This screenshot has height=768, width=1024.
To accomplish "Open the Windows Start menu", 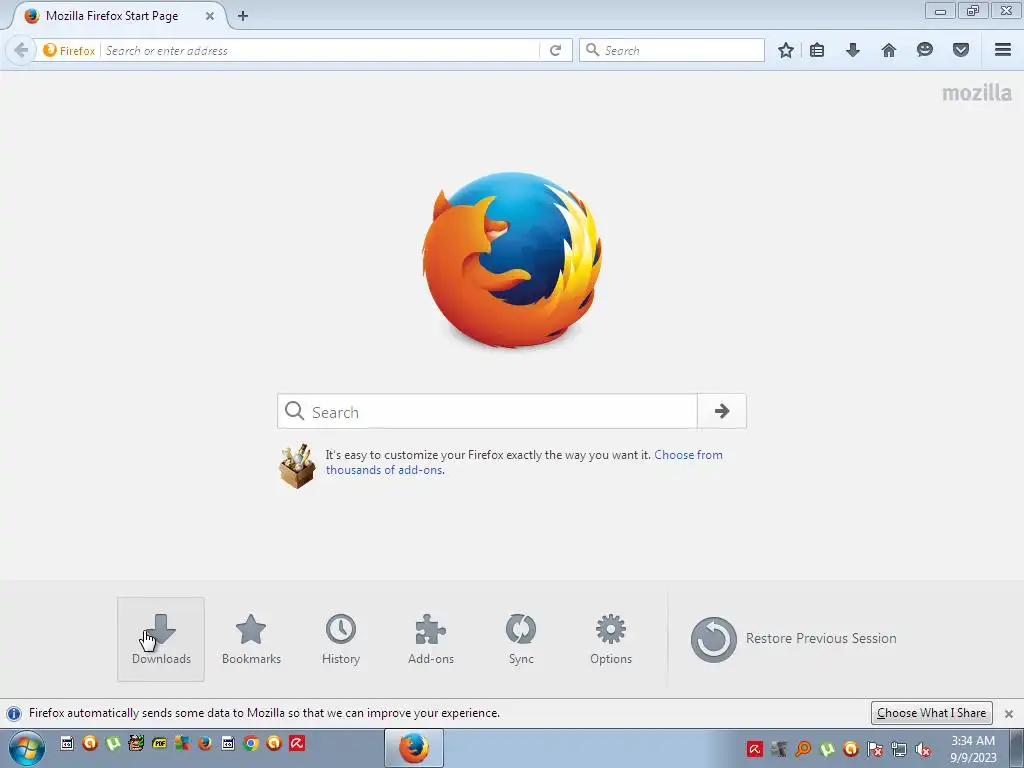I will point(27,748).
